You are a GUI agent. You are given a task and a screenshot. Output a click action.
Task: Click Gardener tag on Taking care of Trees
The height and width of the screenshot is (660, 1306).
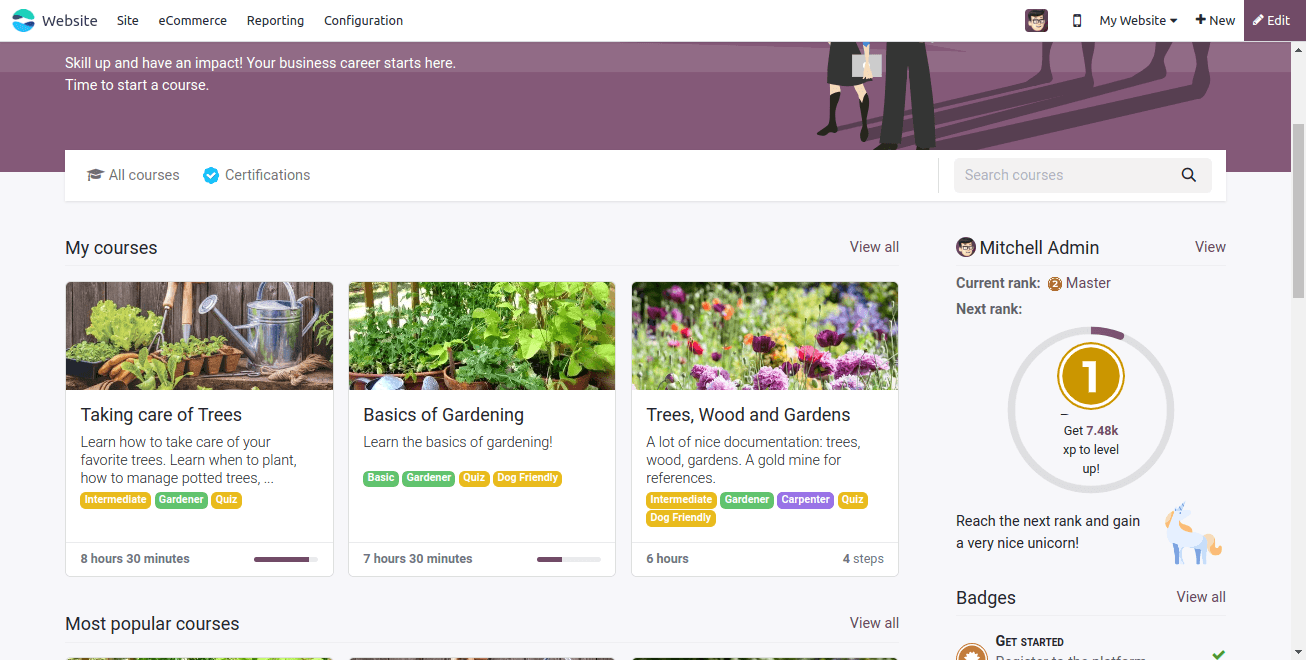tap(181, 500)
